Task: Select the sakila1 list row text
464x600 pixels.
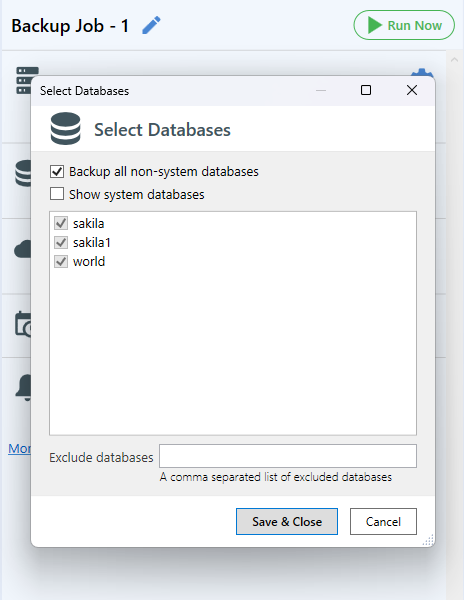Action: [x=92, y=243]
